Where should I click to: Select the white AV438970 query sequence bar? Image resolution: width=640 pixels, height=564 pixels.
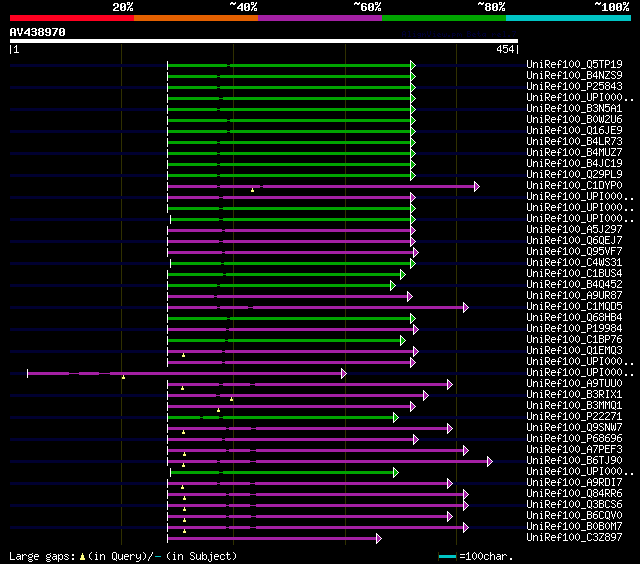pos(264,41)
